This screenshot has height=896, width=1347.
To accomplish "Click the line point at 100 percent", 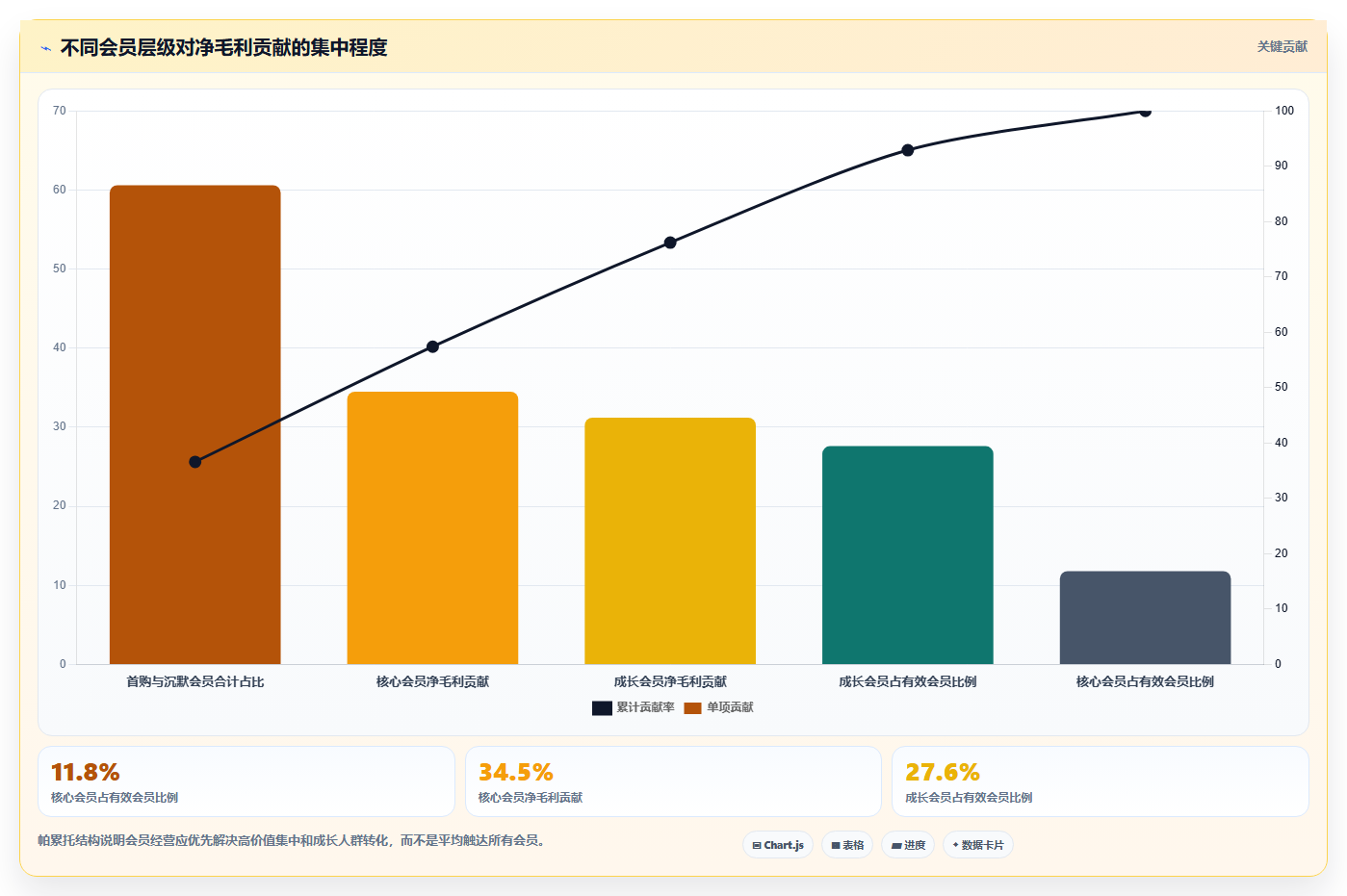I will pos(1145,112).
